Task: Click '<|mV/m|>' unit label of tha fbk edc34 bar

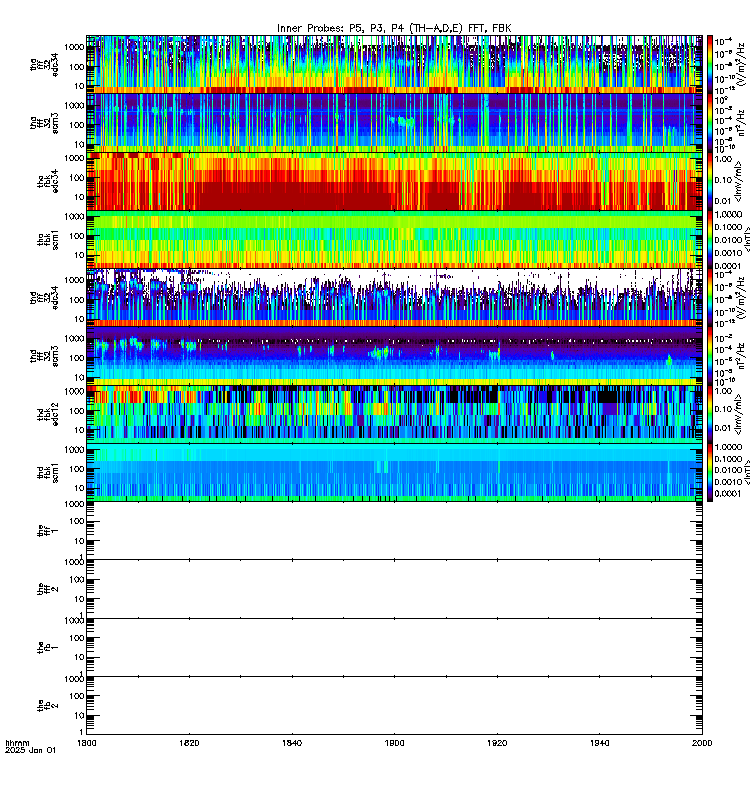Action: [x=739, y=181]
